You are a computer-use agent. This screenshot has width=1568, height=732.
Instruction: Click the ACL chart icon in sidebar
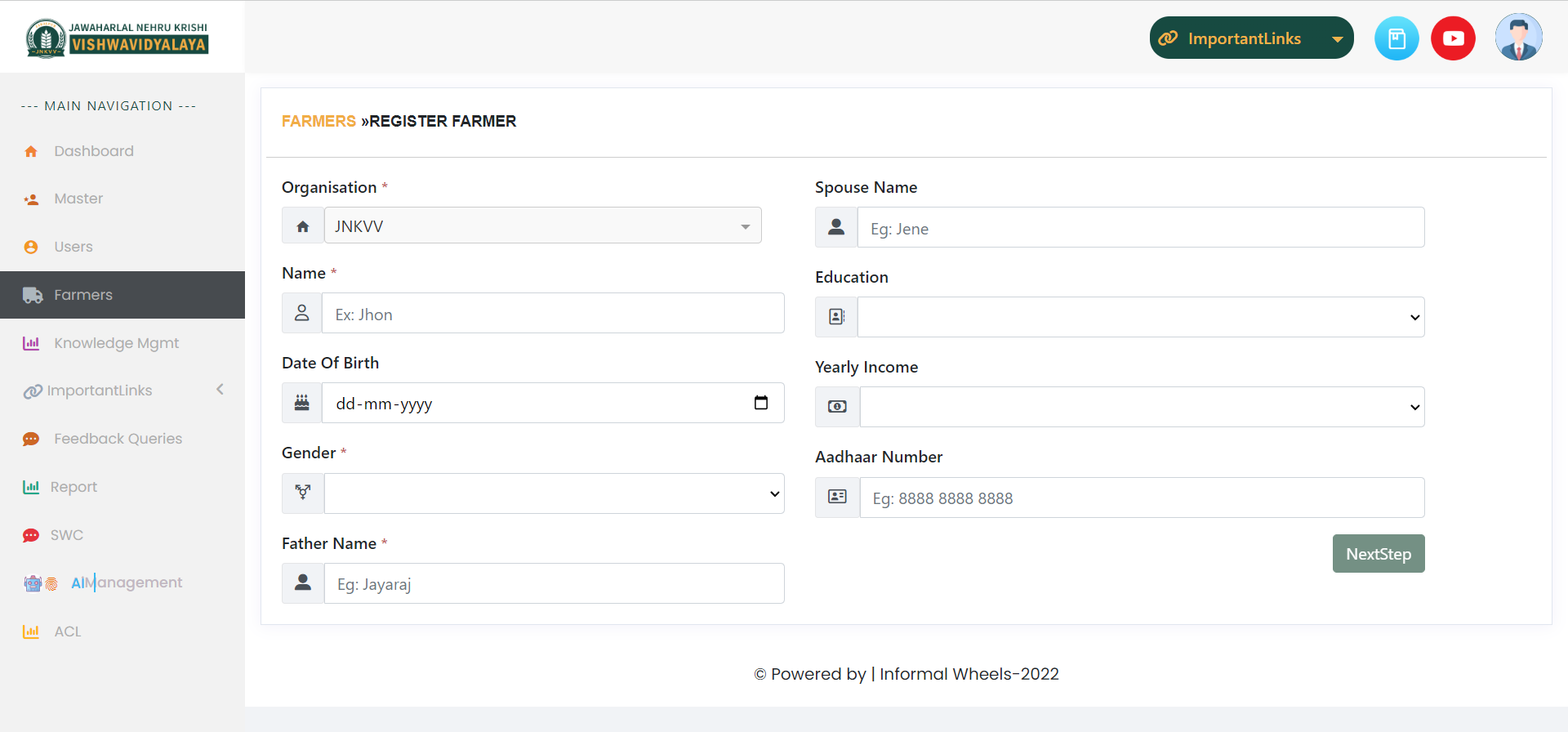pyautogui.click(x=31, y=632)
